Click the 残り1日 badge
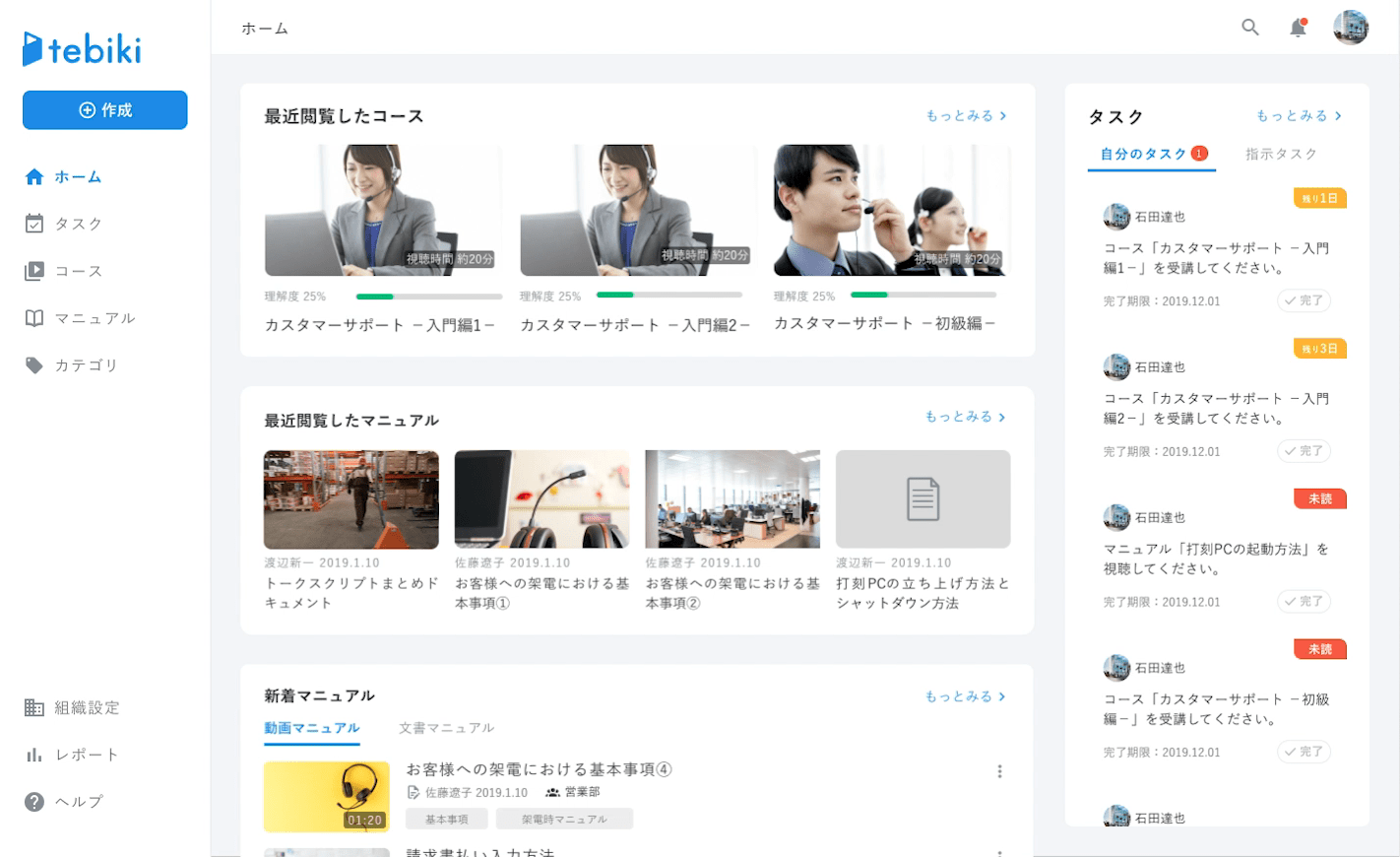 point(1320,198)
